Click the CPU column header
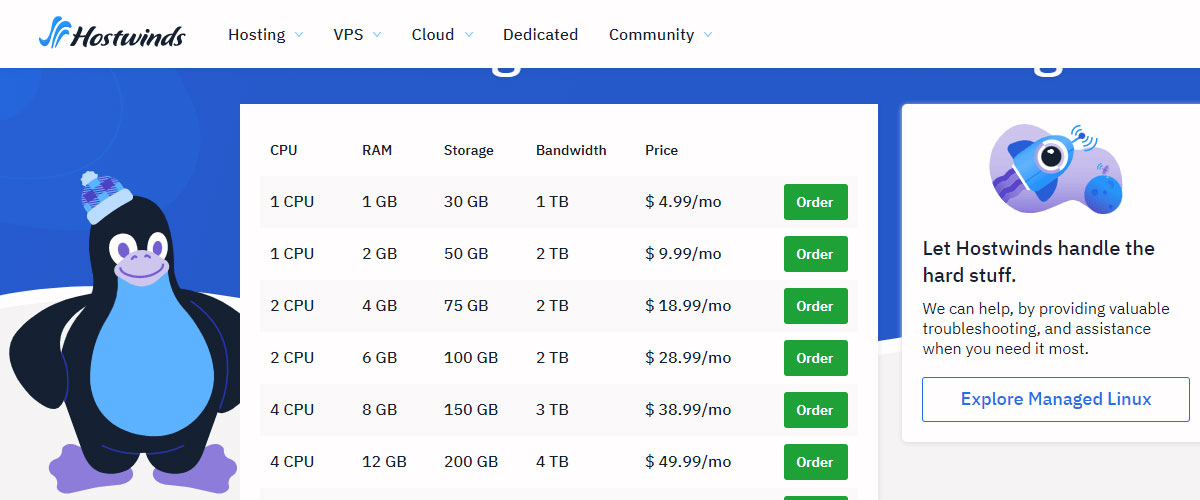This screenshot has height=500, width=1200. click(283, 150)
